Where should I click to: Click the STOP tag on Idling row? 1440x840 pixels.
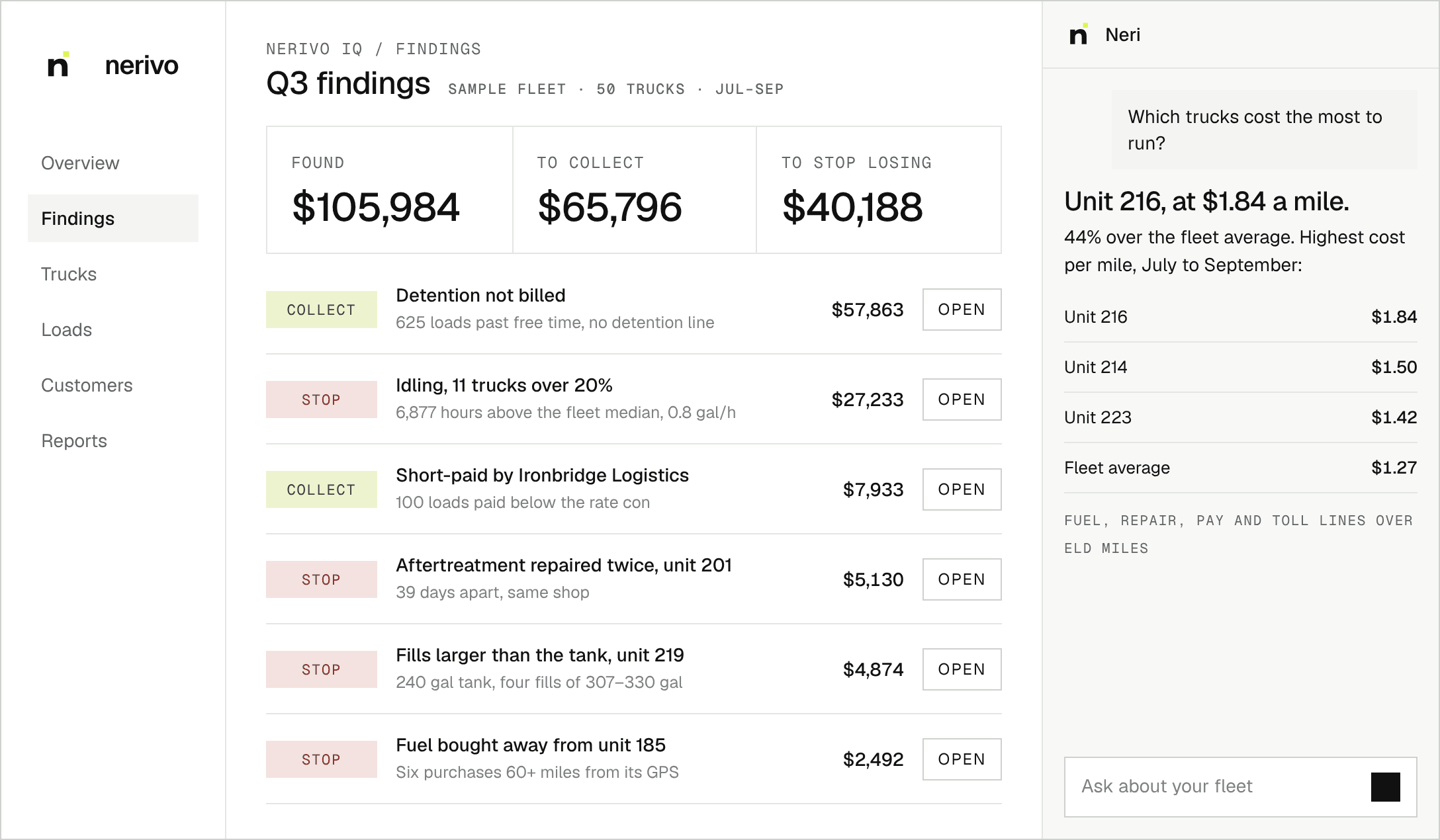tap(322, 399)
